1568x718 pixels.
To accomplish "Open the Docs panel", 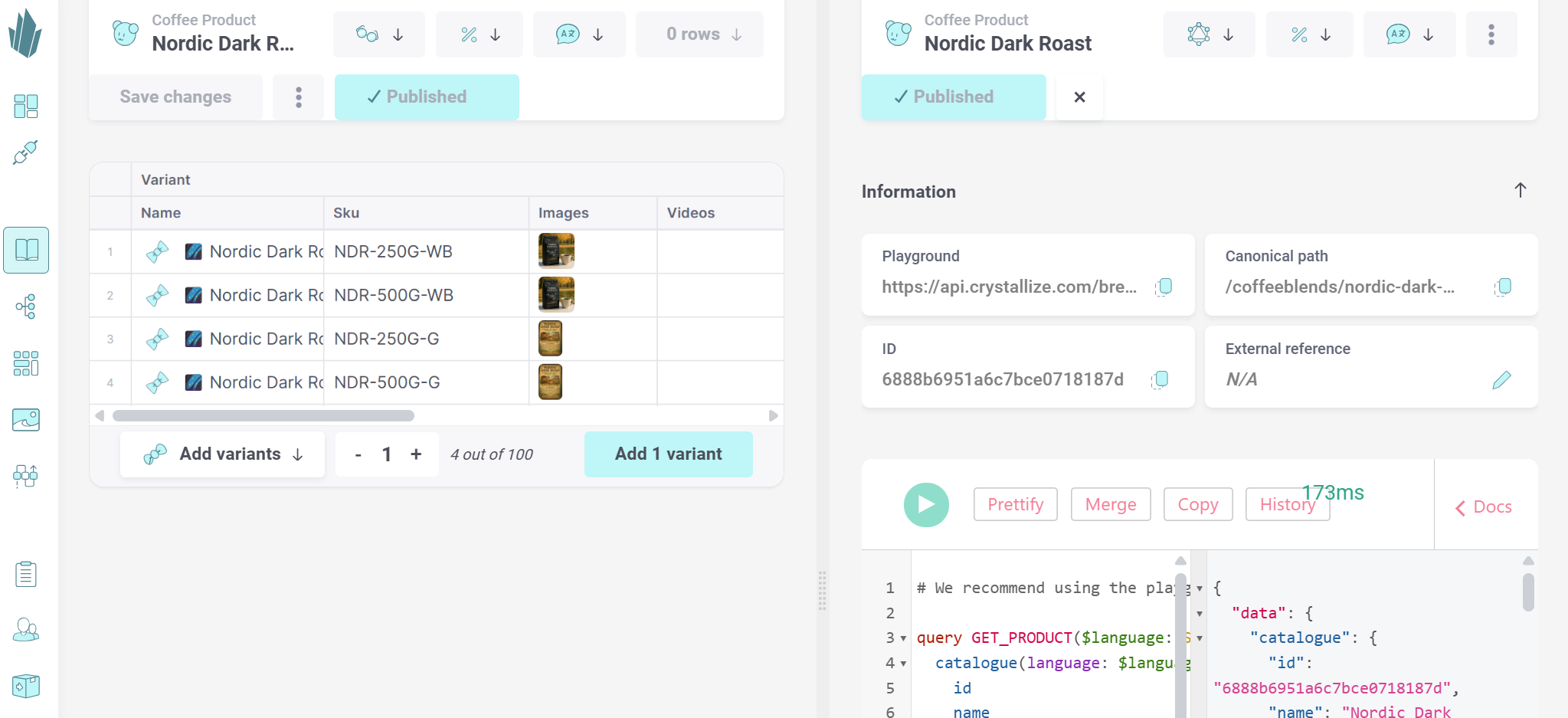I will pyautogui.click(x=1484, y=507).
